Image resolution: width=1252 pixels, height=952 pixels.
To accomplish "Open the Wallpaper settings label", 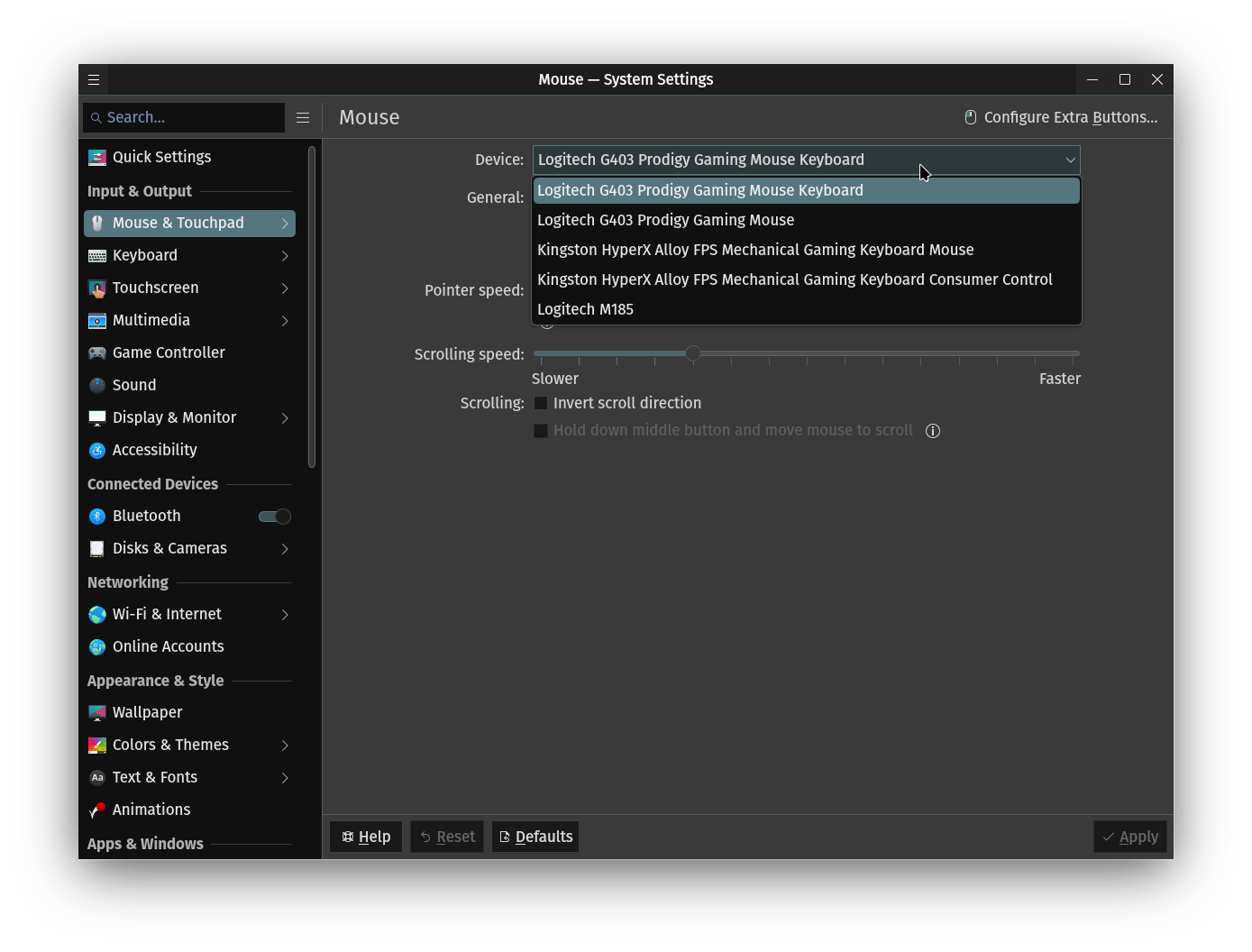I will [x=148, y=713].
